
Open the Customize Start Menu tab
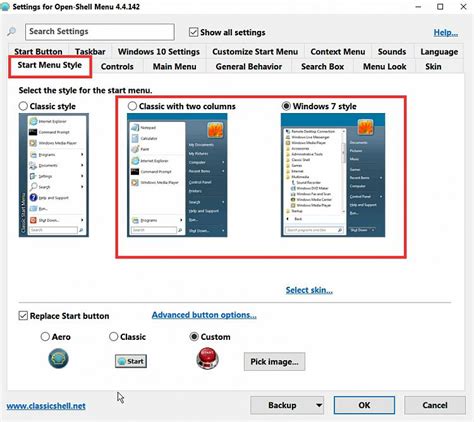click(x=255, y=52)
